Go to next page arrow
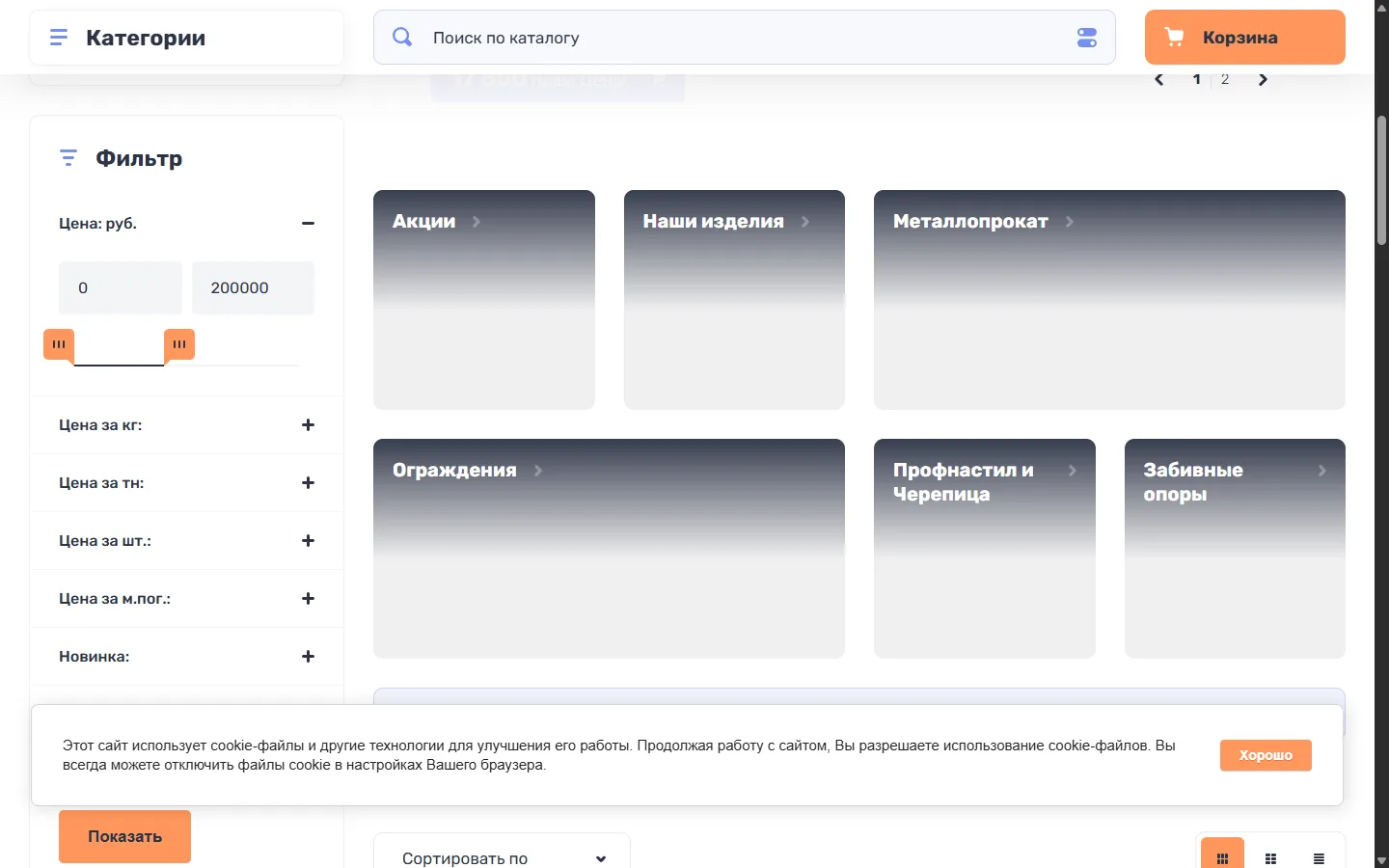Image resolution: width=1389 pixels, height=868 pixels. (x=1263, y=79)
